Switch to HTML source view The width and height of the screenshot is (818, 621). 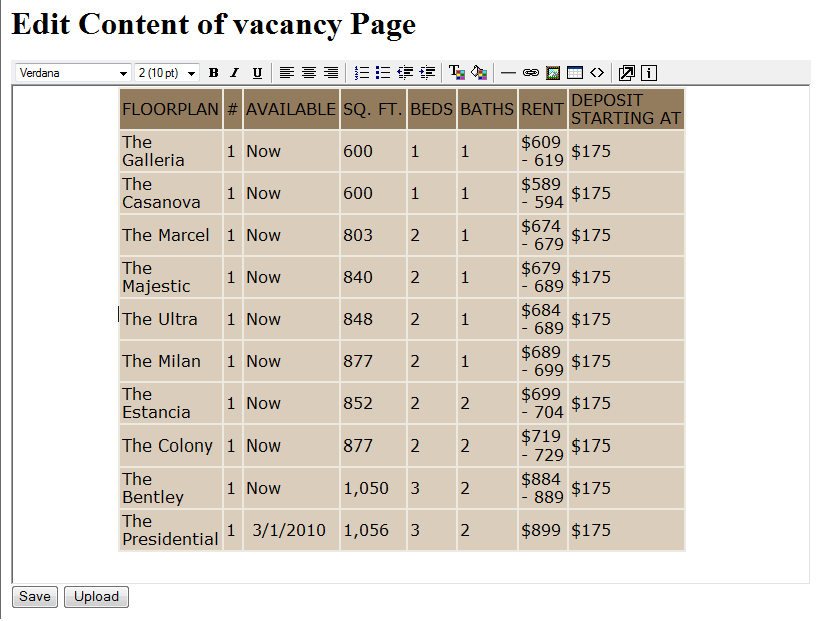click(597, 73)
